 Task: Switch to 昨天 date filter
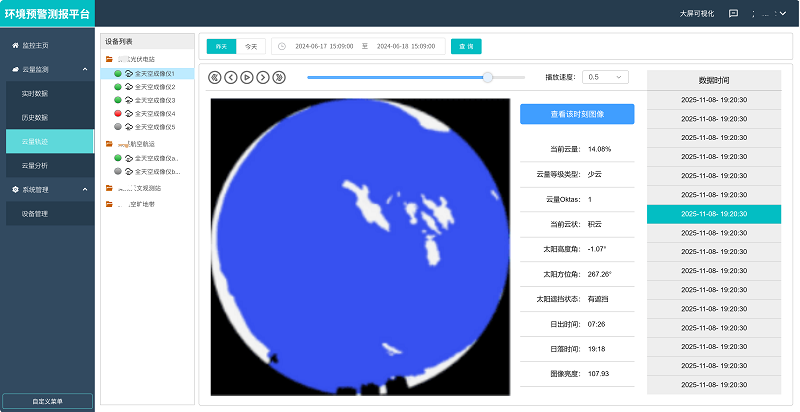click(221, 46)
